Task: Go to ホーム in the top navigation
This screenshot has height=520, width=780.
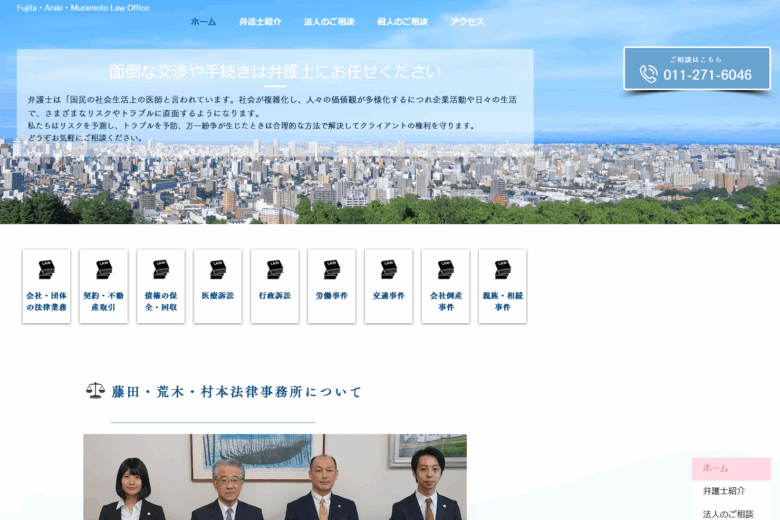Action: point(203,21)
